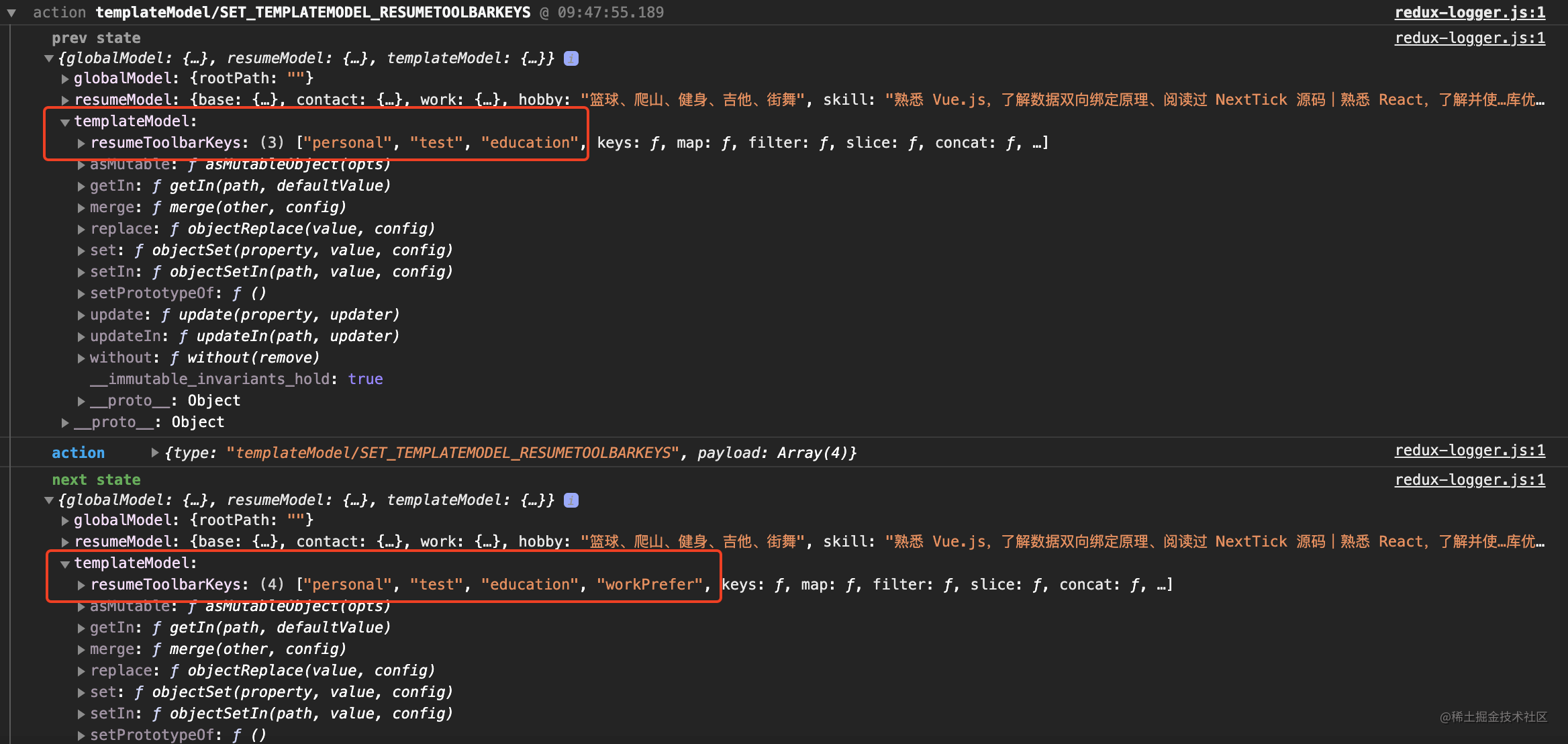Click info icon beside next state object
1568x744 pixels.
coord(571,500)
